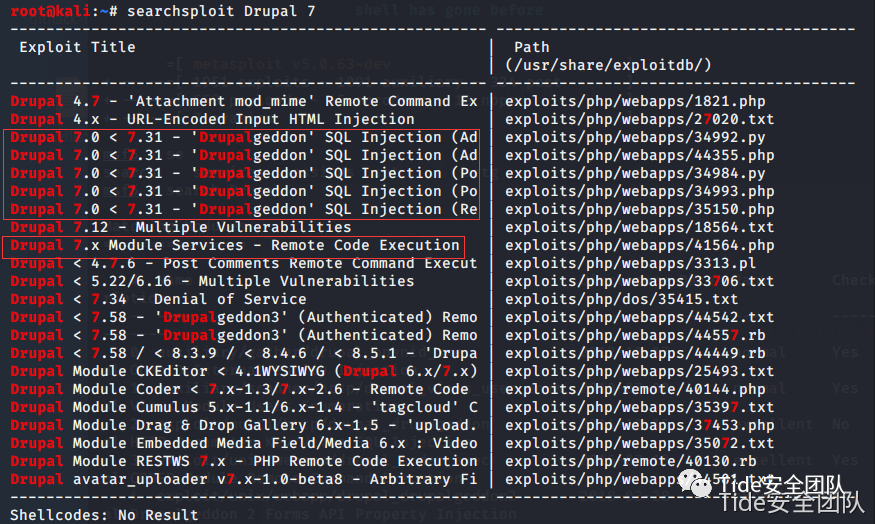
Task: Click the 'root@kali' prompt text
Action: [51, 11]
